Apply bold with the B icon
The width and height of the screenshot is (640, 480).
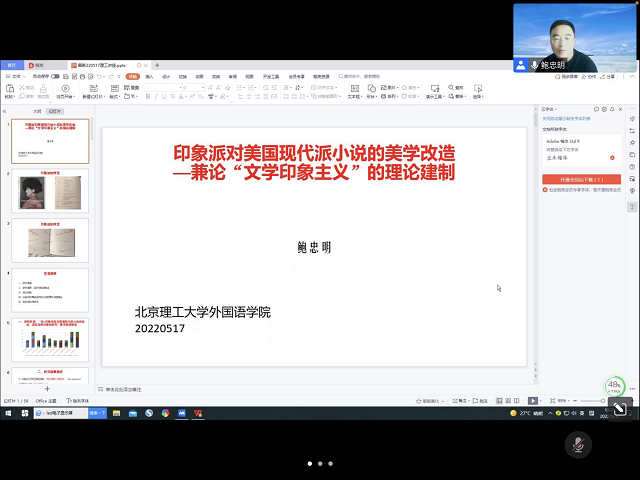[x=148, y=96]
